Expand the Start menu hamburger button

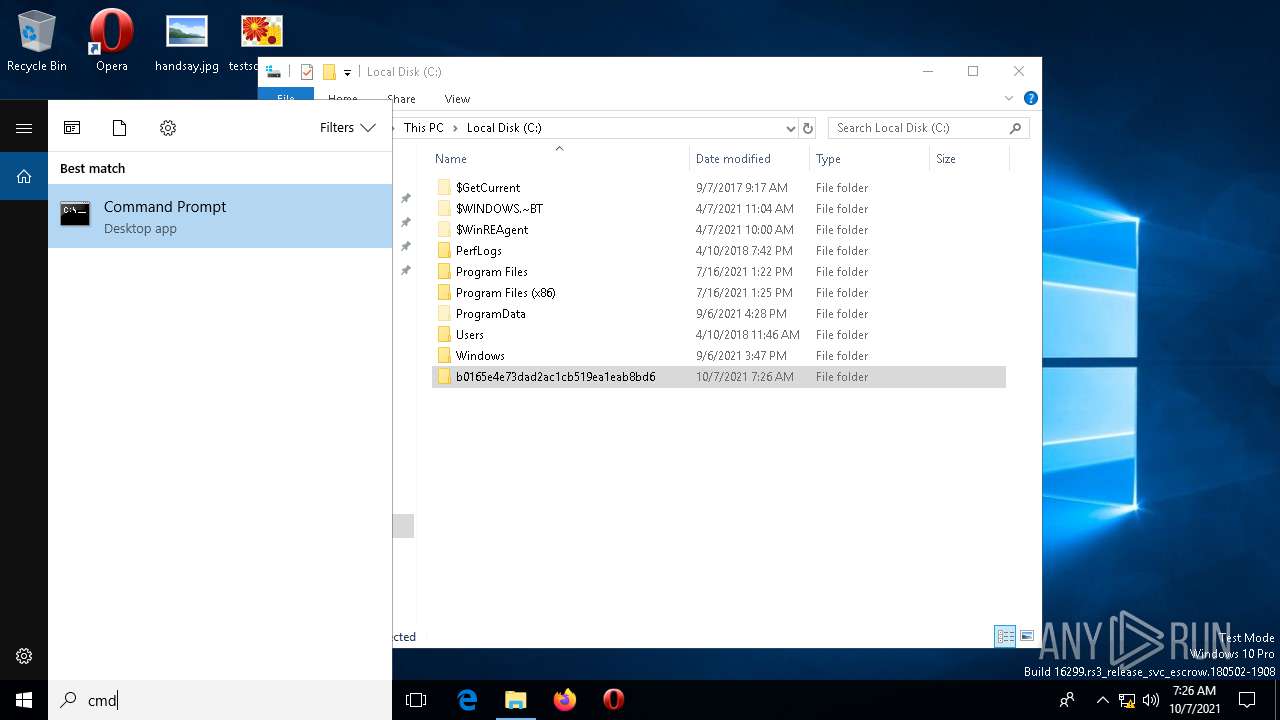24,128
